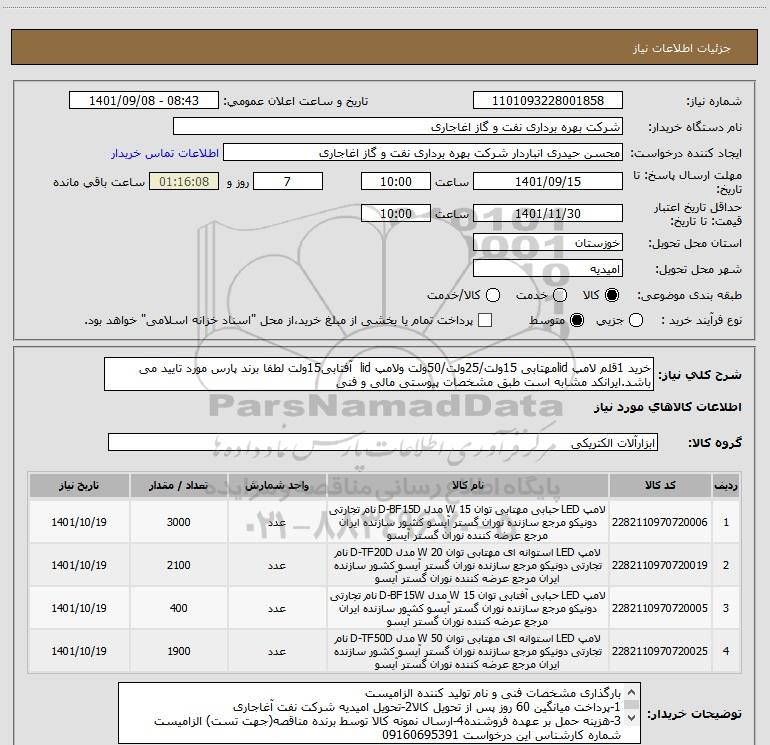Click the response deadline time field 10:00
The height and width of the screenshot is (745, 770).
(396, 181)
